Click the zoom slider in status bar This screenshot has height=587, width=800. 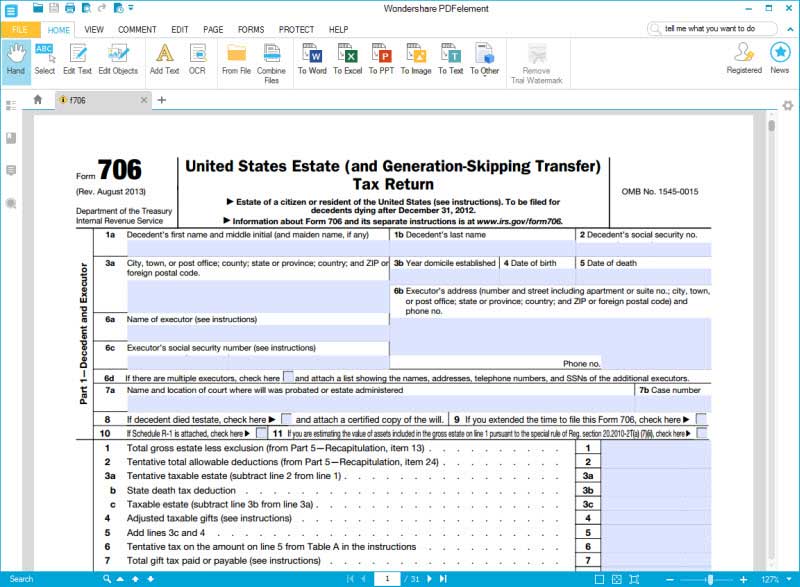coord(710,579)
